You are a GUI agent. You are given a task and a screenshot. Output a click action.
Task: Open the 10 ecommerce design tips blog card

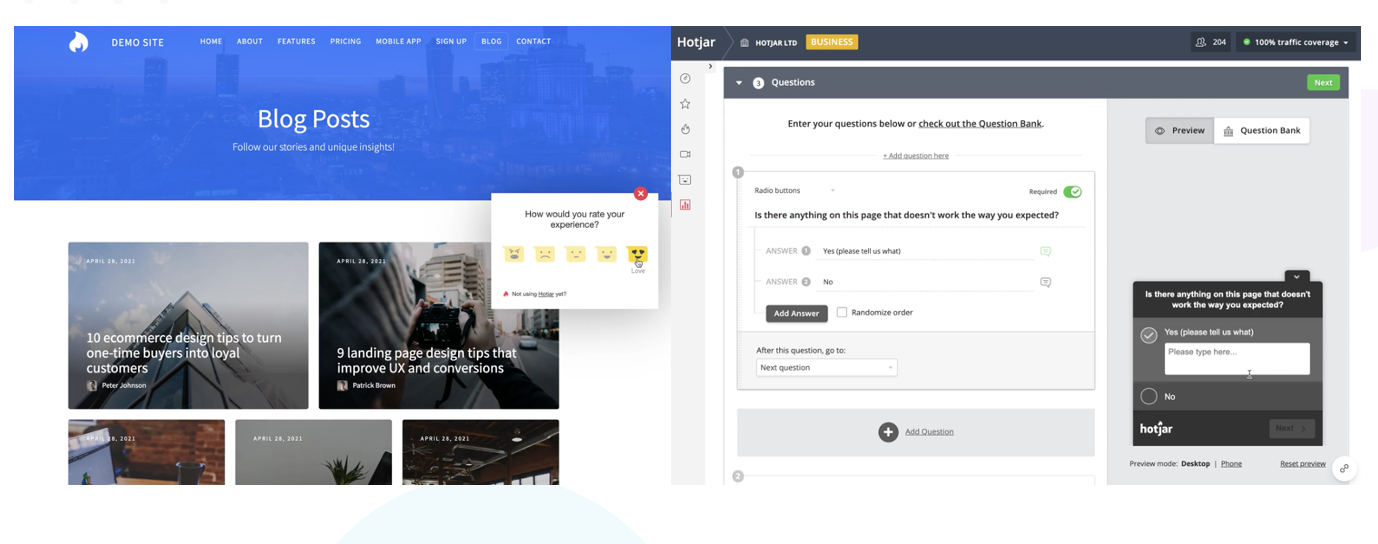(x=188, y=325)
